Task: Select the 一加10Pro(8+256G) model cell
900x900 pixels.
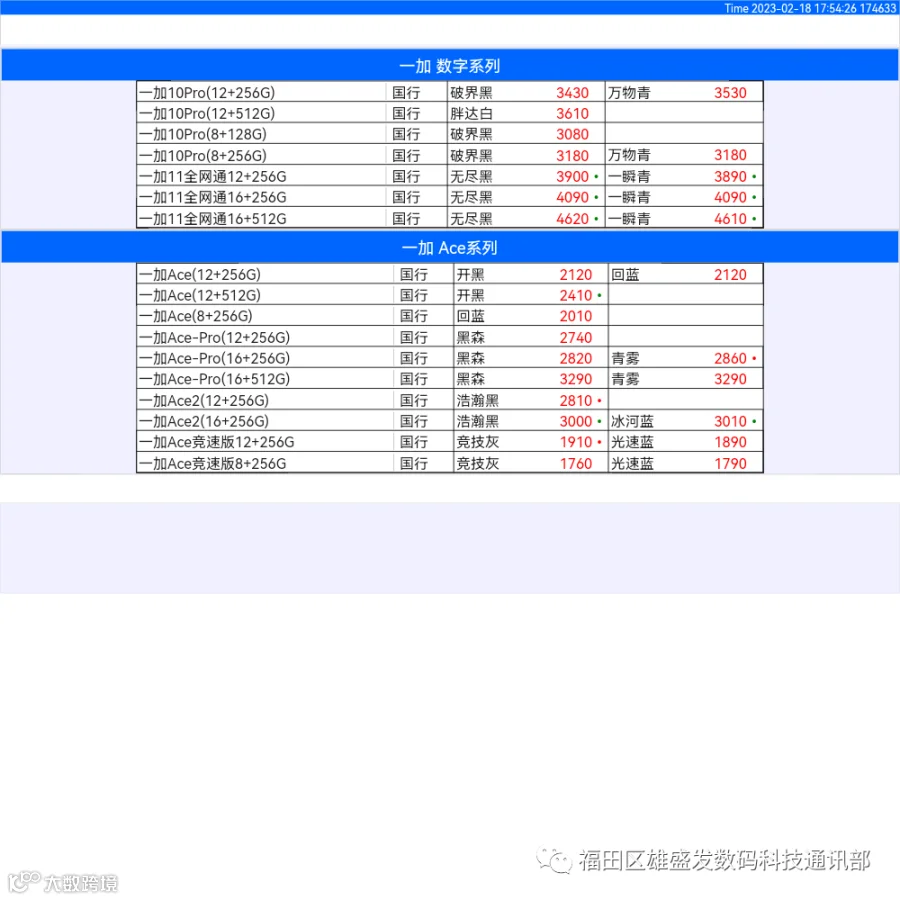Action: [262, 155]
